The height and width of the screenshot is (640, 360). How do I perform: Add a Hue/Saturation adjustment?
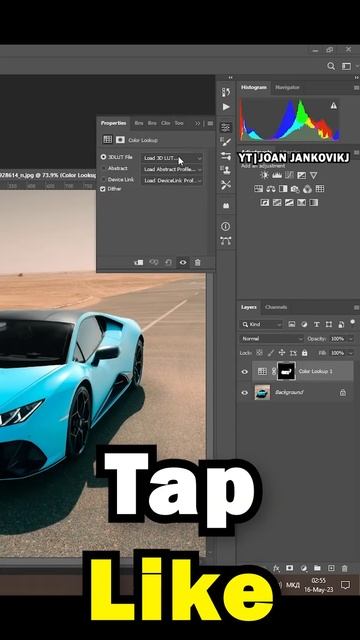point(258,189)
